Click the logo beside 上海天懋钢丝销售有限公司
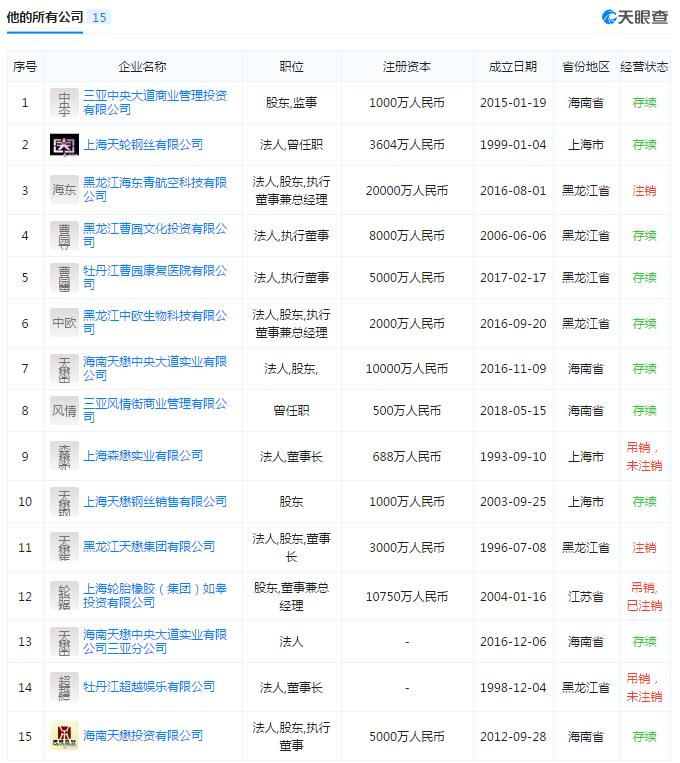The width and height of the screenshot is (680, 763). click(x=64, y=501)
